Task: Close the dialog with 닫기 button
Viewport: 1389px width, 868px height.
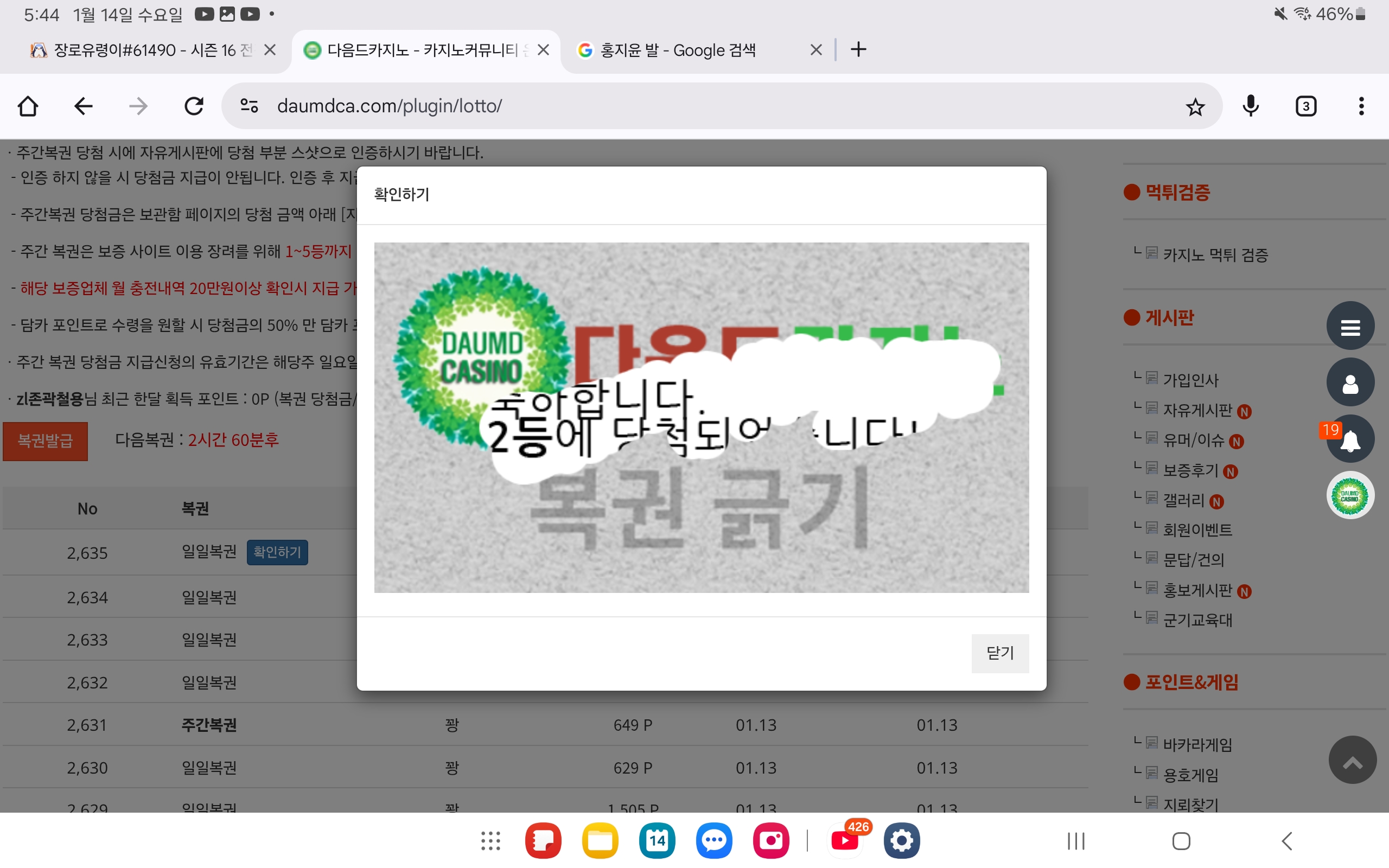Action: [x=999, y=653]
